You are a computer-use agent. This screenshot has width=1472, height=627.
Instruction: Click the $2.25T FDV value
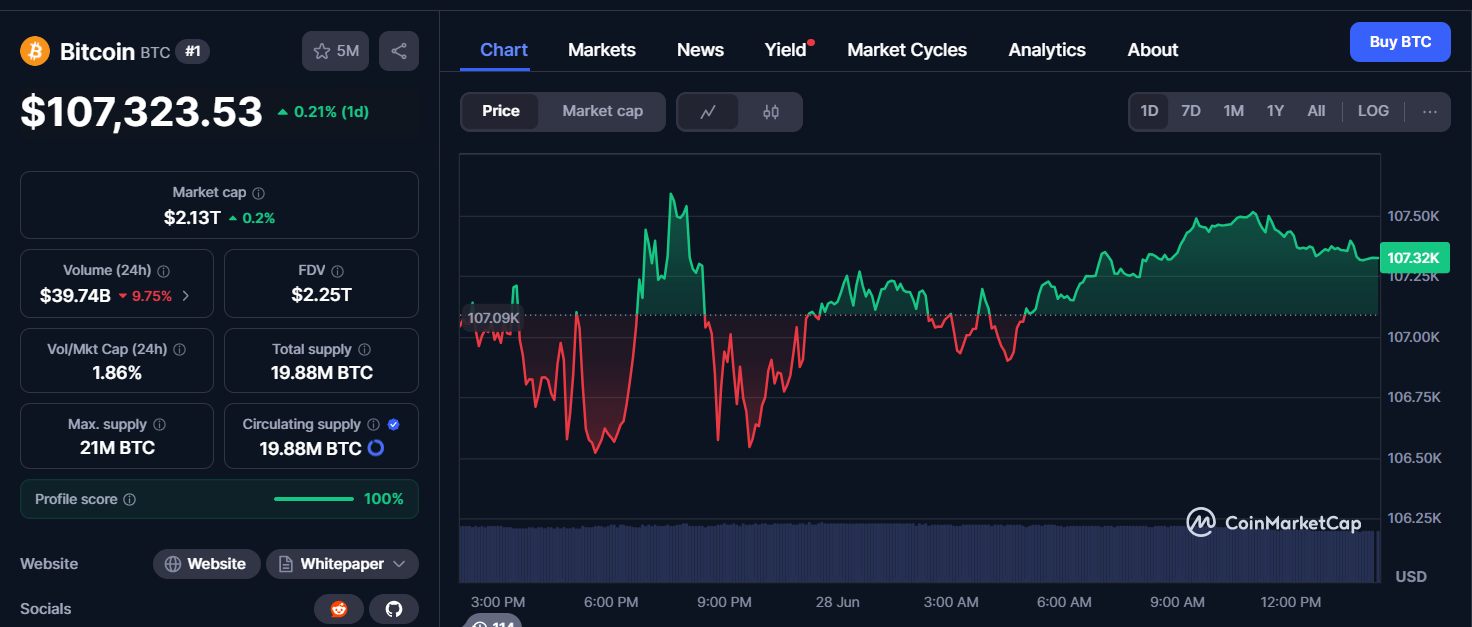321,295
